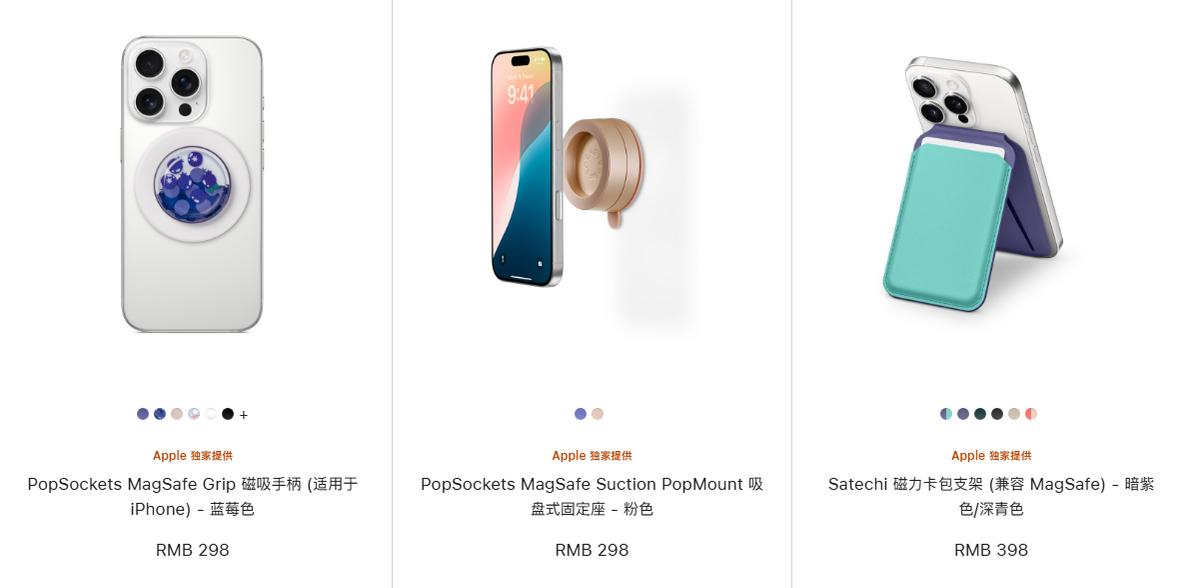Viewport: 1200px width, 588px height.
Task: Select the dark gray Satechi wallet swatch
Action: click(997, 414)
